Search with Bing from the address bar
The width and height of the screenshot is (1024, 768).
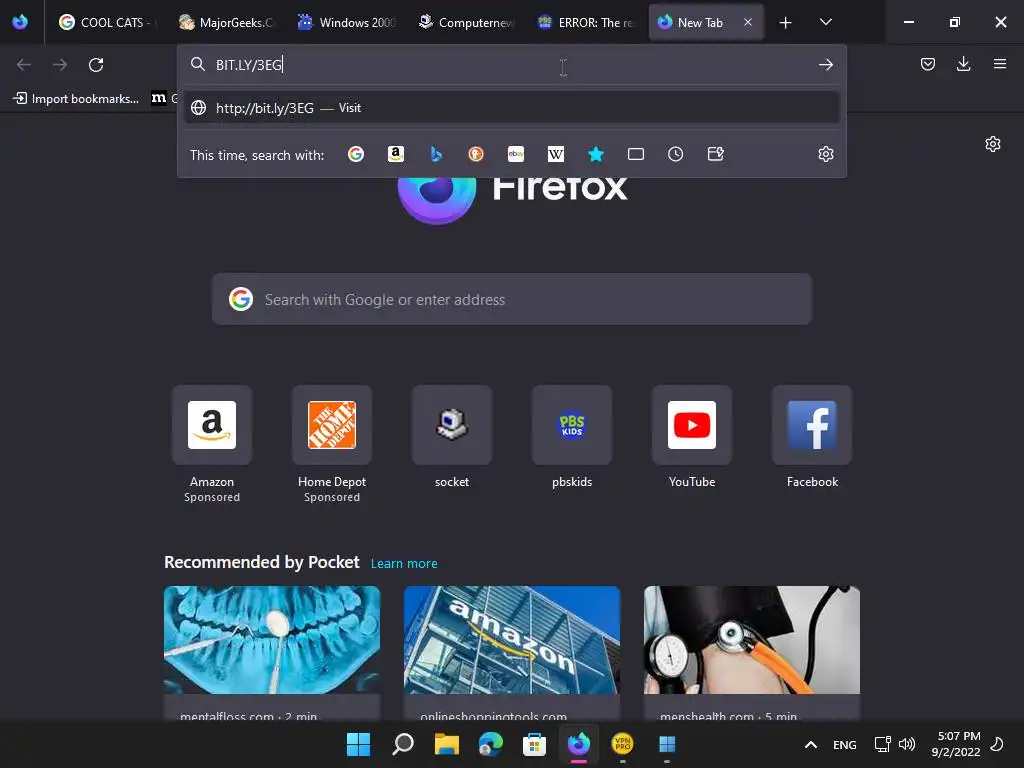436,154
